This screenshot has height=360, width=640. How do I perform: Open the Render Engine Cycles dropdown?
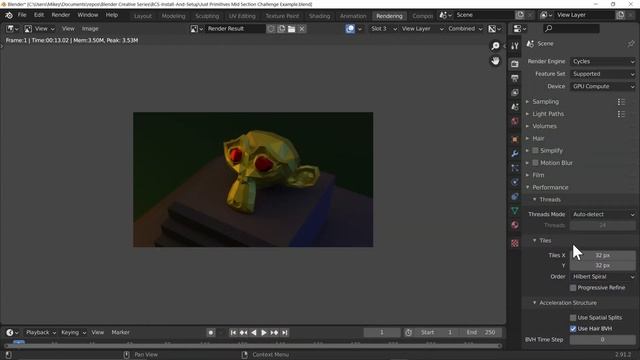[x=603, y=62]
